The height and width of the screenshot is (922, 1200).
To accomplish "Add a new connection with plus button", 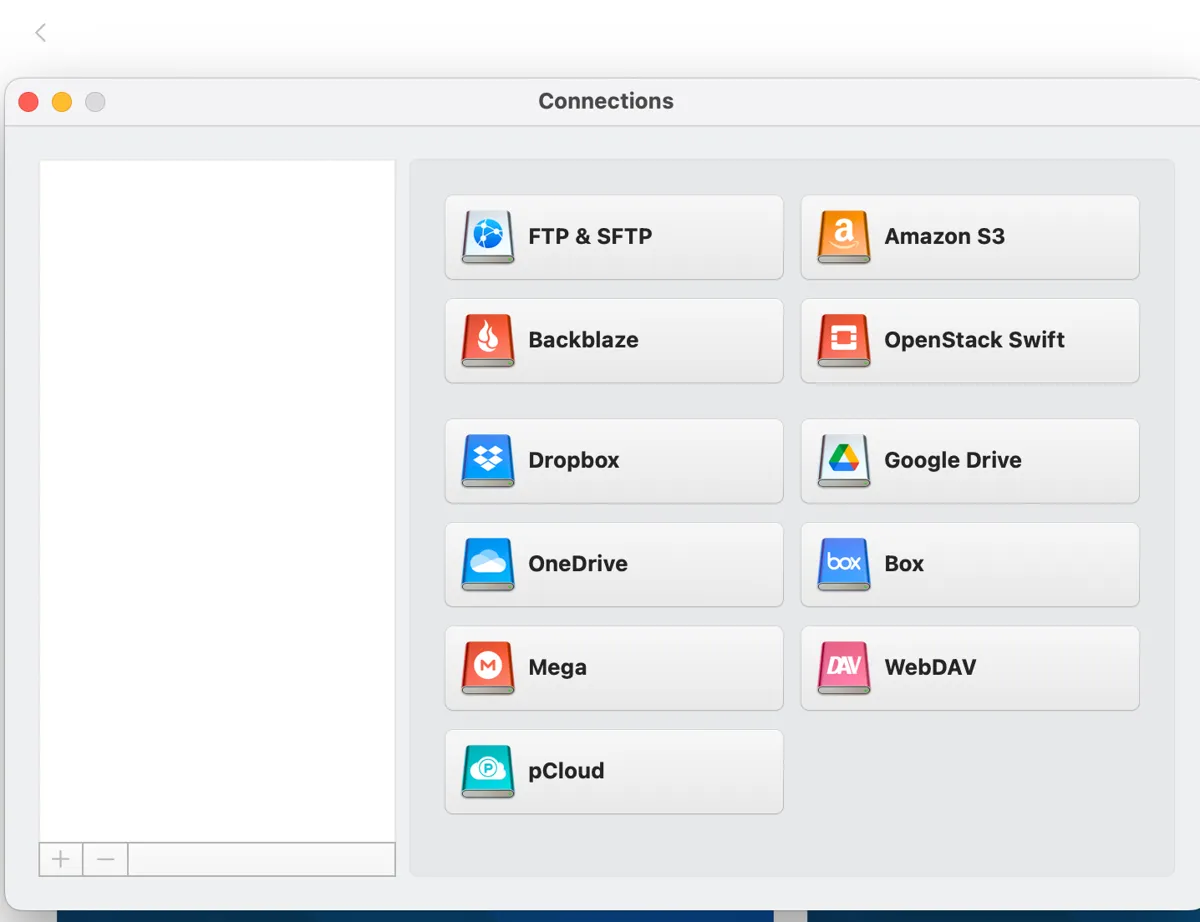I will [x=61, y=859].
